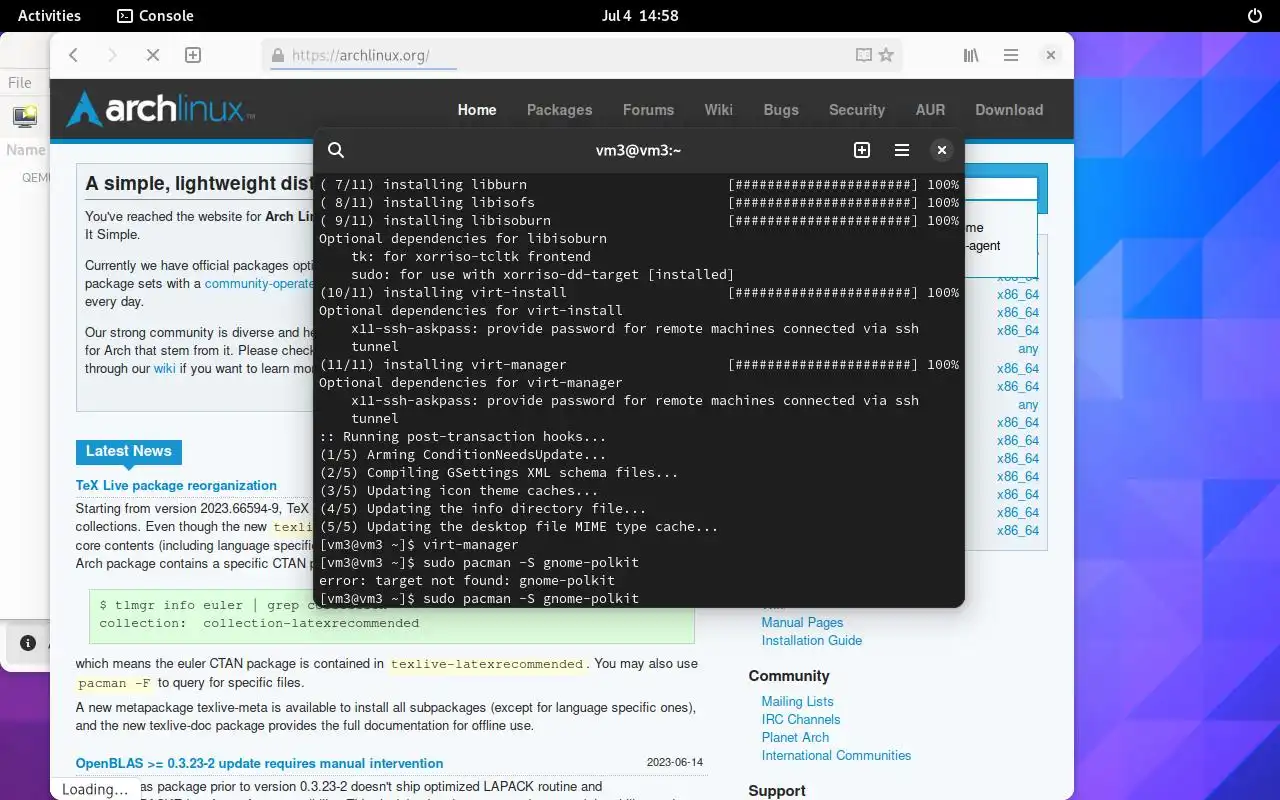Viewport: 1280px width, 800px height.
Task: Open the browser library icon
Action: tap(971, 56)
